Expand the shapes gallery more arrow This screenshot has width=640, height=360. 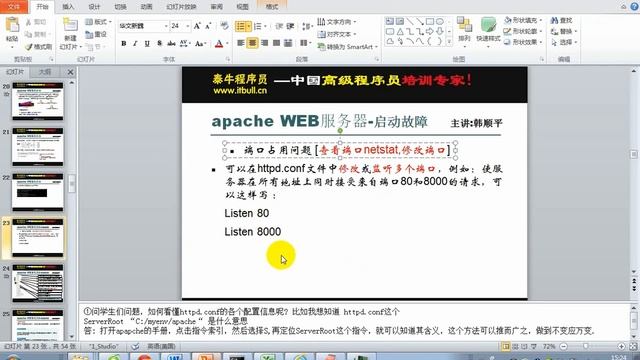[x=449, y=42]
